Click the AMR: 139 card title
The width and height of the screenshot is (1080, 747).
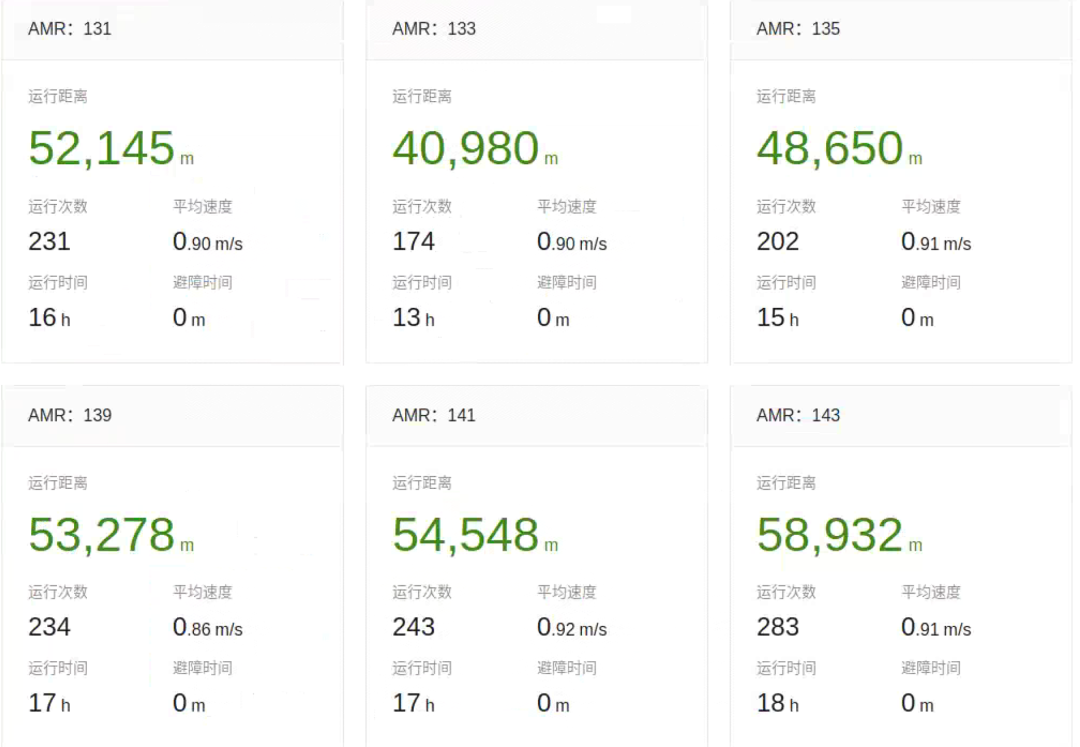tap(70, 415)
